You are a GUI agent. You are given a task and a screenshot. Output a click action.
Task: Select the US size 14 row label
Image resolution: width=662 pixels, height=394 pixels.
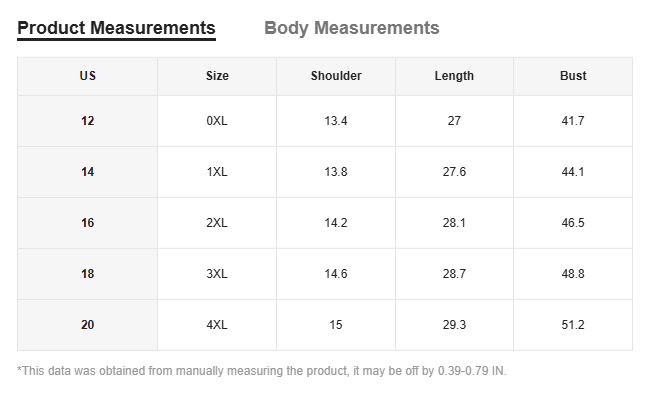click(x=87, y=172)
